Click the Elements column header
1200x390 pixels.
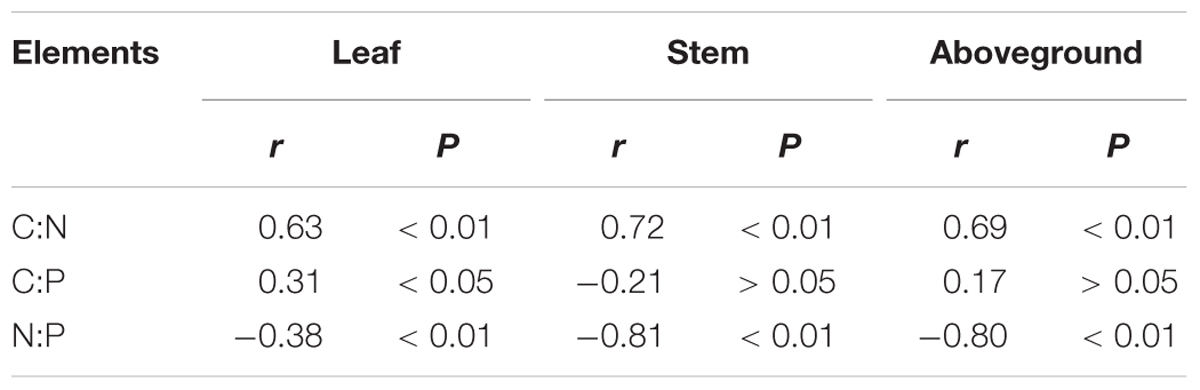tap(86, 53)
